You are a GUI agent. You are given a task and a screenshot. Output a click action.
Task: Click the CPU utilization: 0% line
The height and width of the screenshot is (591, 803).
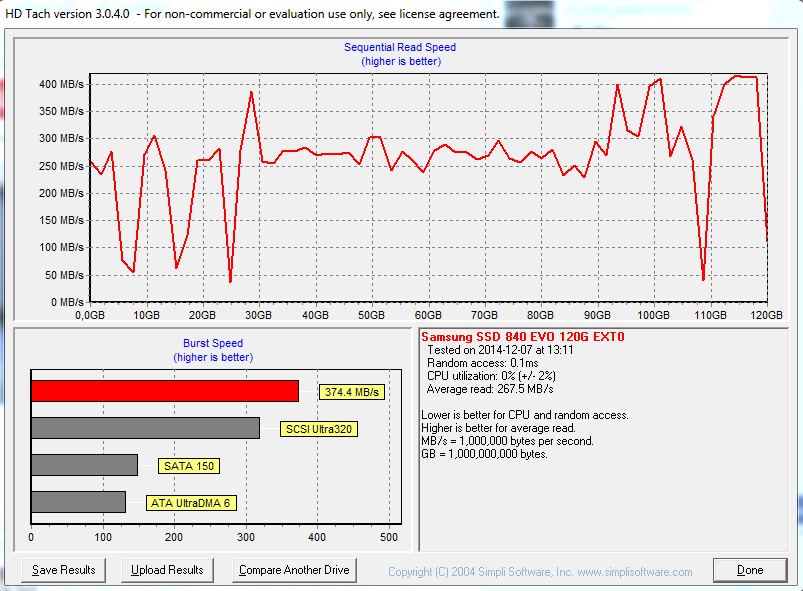tap(492, 376)
